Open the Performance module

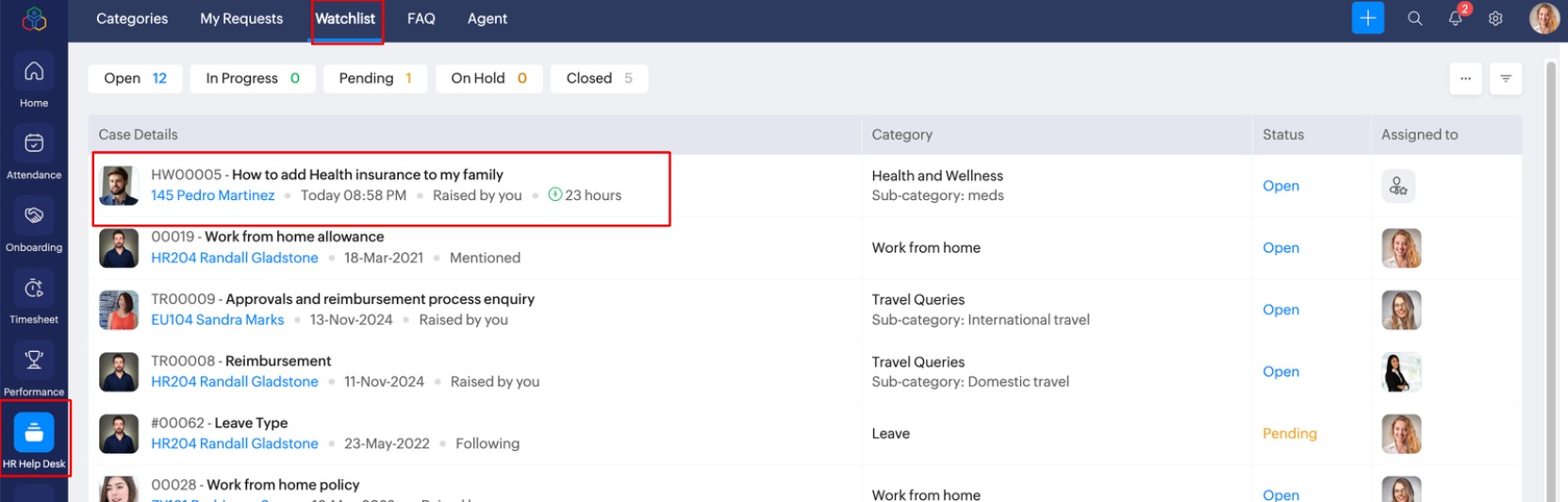pyautogui.click(x=34, y=371)
